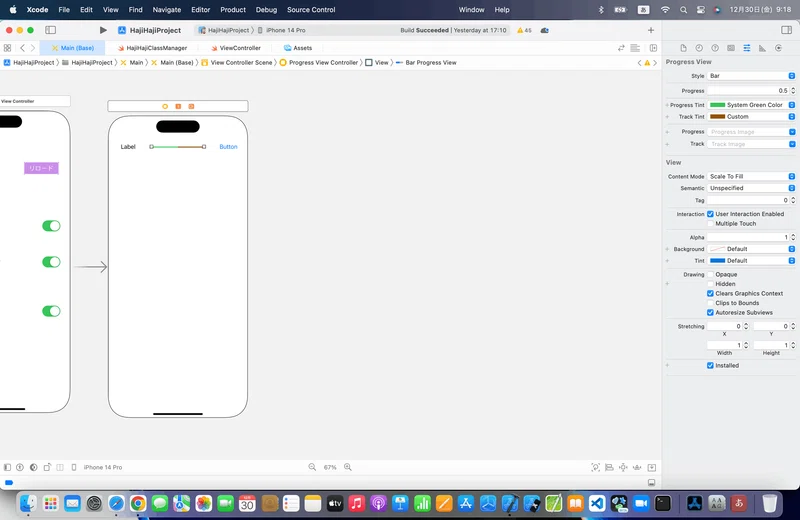Click the HajiHajiProject scheme selector
This screenshot has height=520, width=800.
click(x=224, y=30)
